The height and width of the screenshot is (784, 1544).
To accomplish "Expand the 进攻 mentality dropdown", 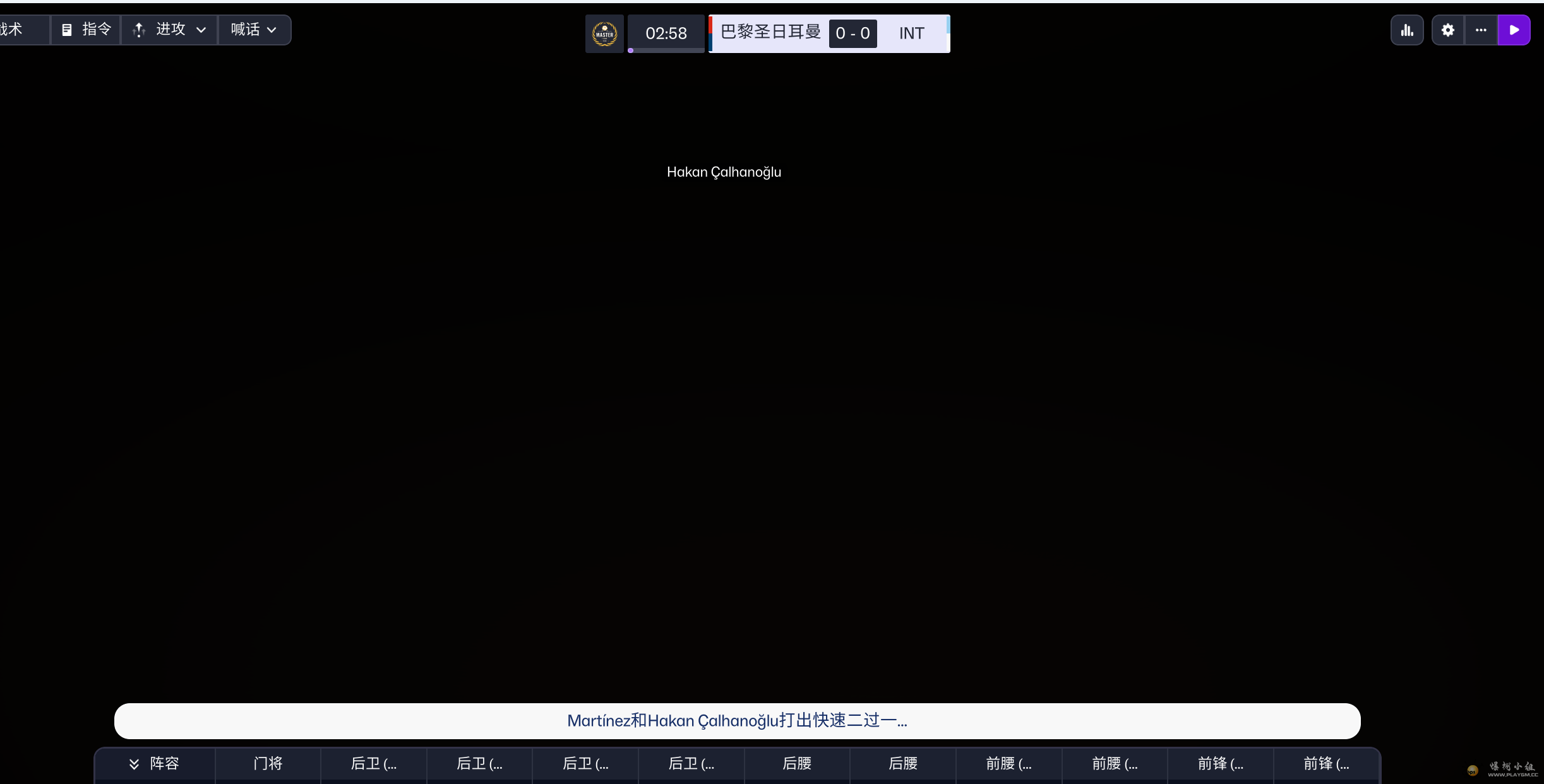I will (x=201, y=30).
